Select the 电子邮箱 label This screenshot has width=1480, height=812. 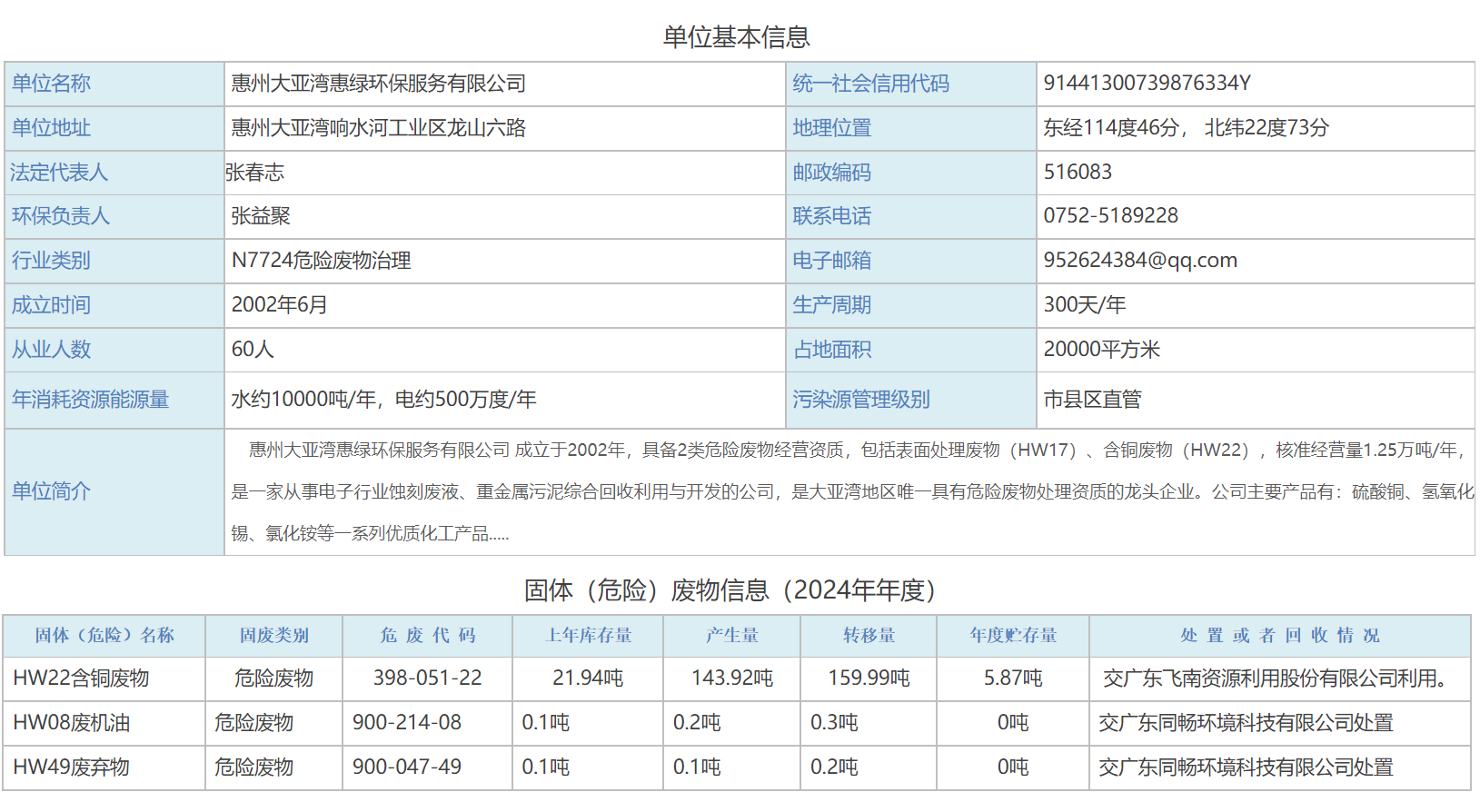(831, 261)
